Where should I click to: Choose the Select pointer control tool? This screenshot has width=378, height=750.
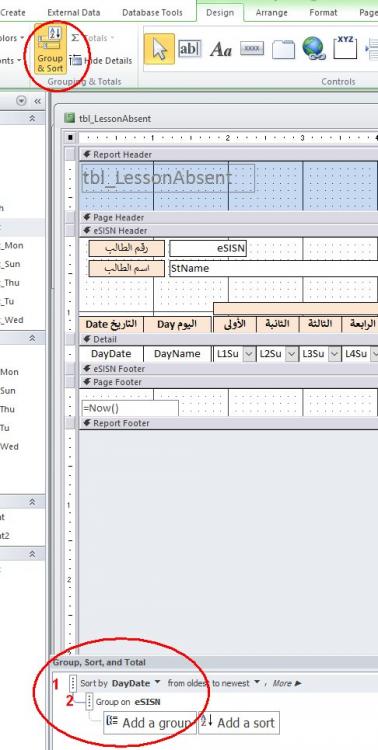coord(159,49)
